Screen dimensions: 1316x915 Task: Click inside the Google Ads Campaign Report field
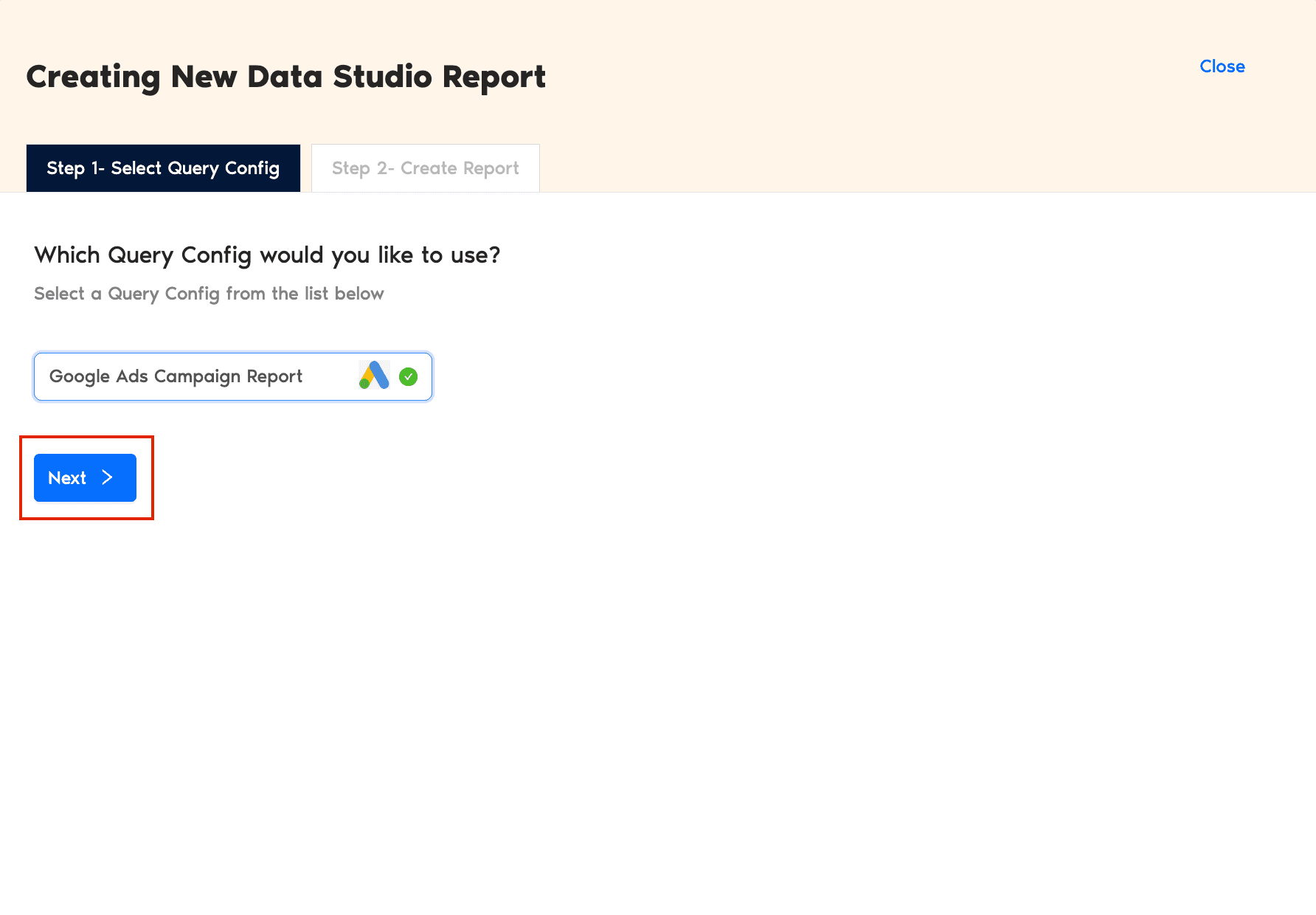[x=177, y=376]
